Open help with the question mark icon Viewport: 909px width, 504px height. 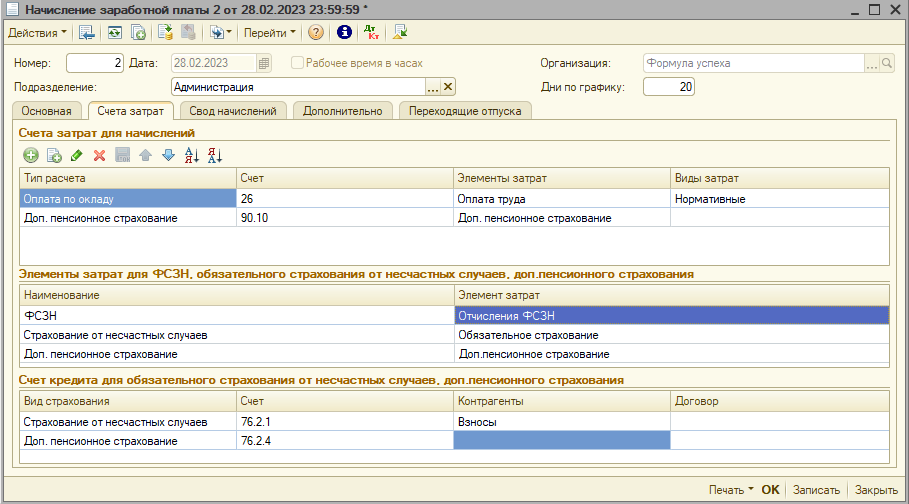[316, 32]
